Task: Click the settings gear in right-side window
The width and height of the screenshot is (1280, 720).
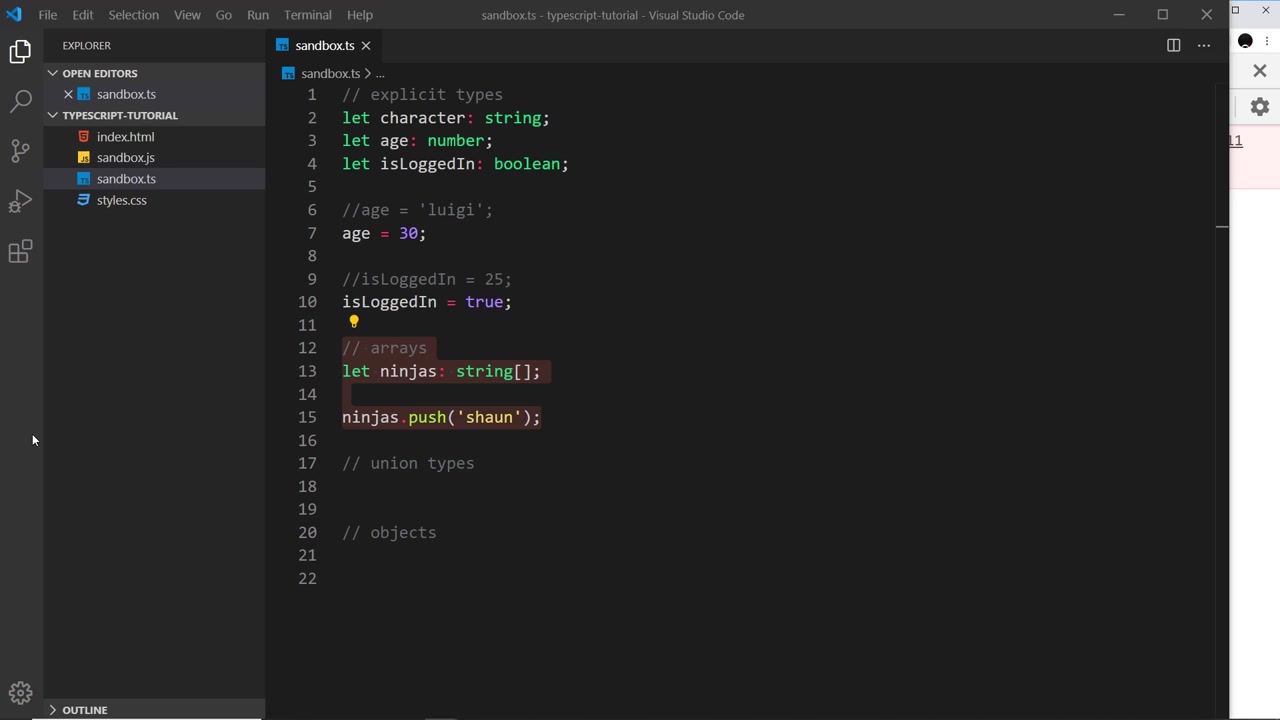Action: coord(1260,107)
